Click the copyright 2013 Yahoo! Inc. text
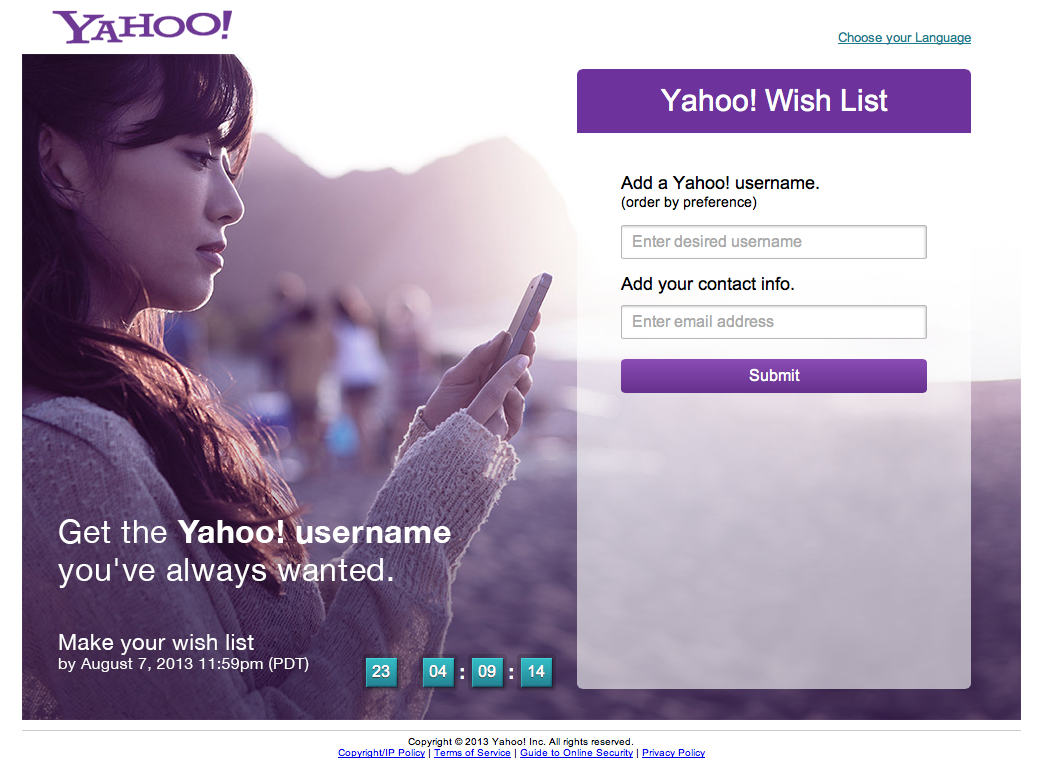Screen dimensions: 1043x779 click(521, 741)
